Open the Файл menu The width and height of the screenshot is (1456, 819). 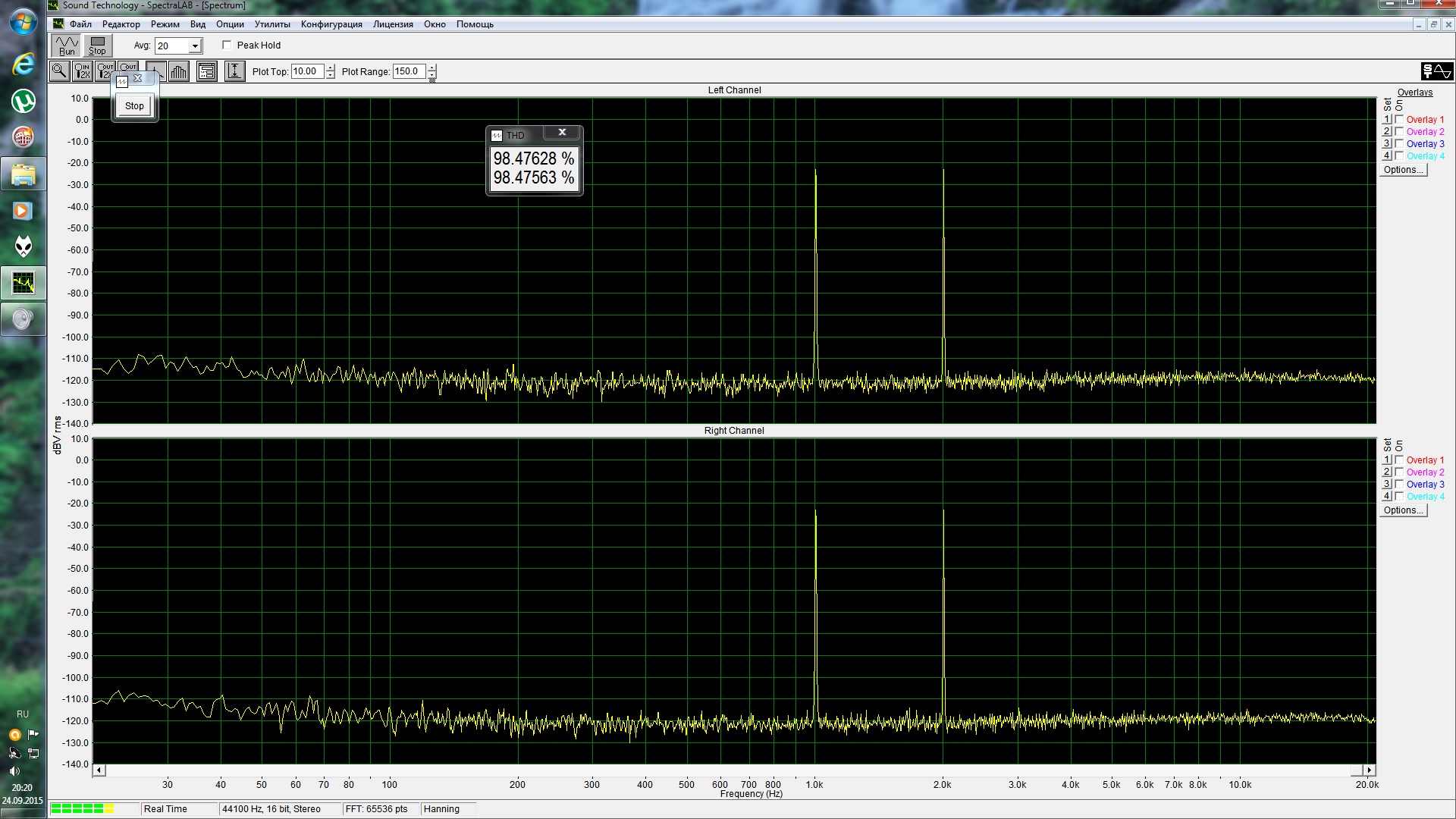pyautogui.click(x=80, y=24)
